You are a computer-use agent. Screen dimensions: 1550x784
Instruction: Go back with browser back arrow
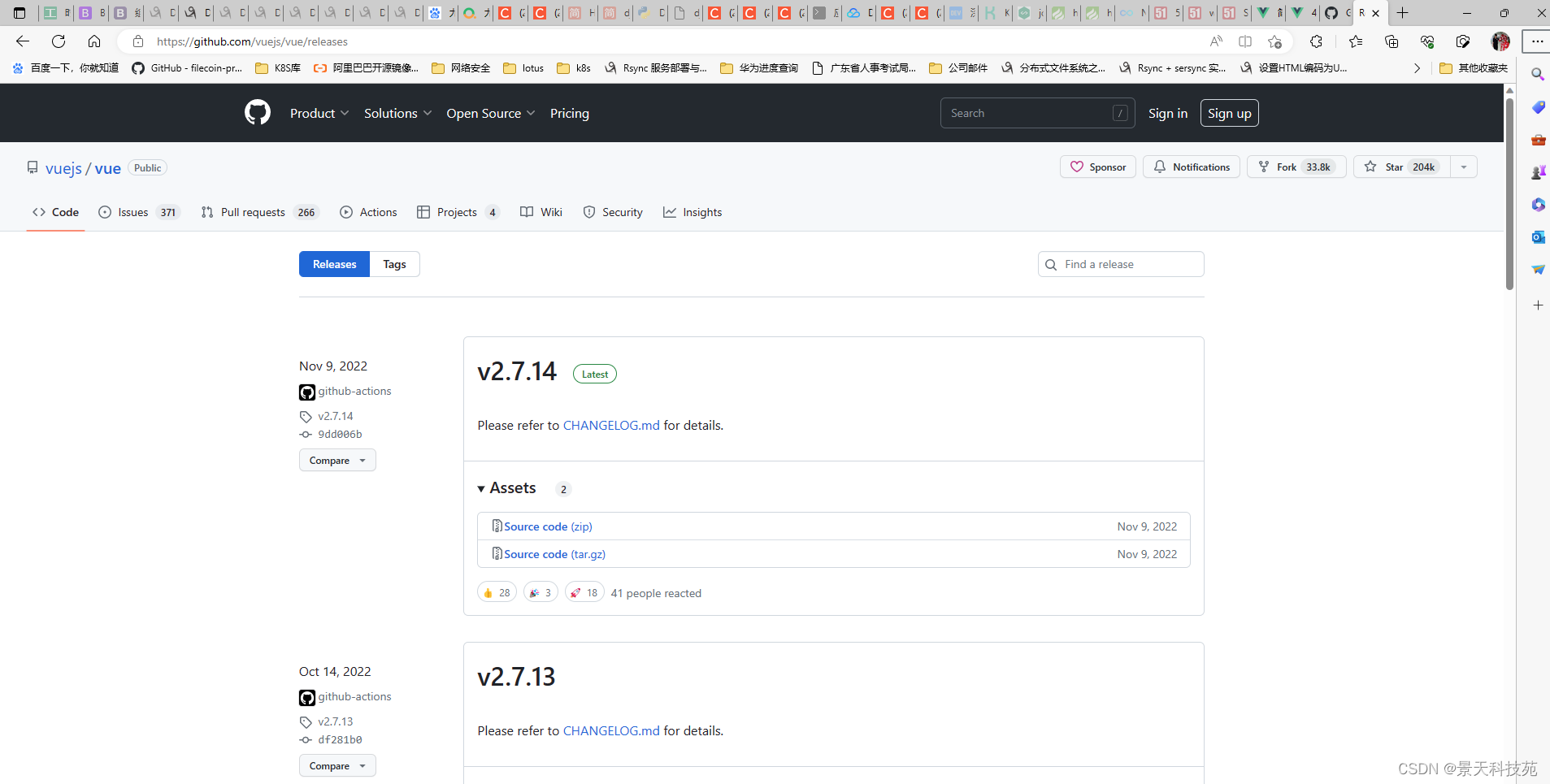coord(23,41)
